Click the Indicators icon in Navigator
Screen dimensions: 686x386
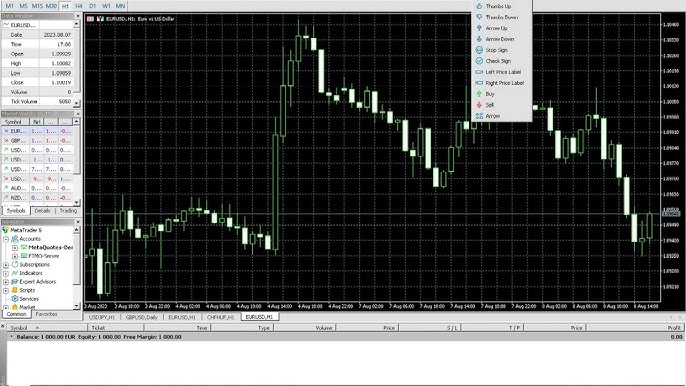[x=15, y=273]
